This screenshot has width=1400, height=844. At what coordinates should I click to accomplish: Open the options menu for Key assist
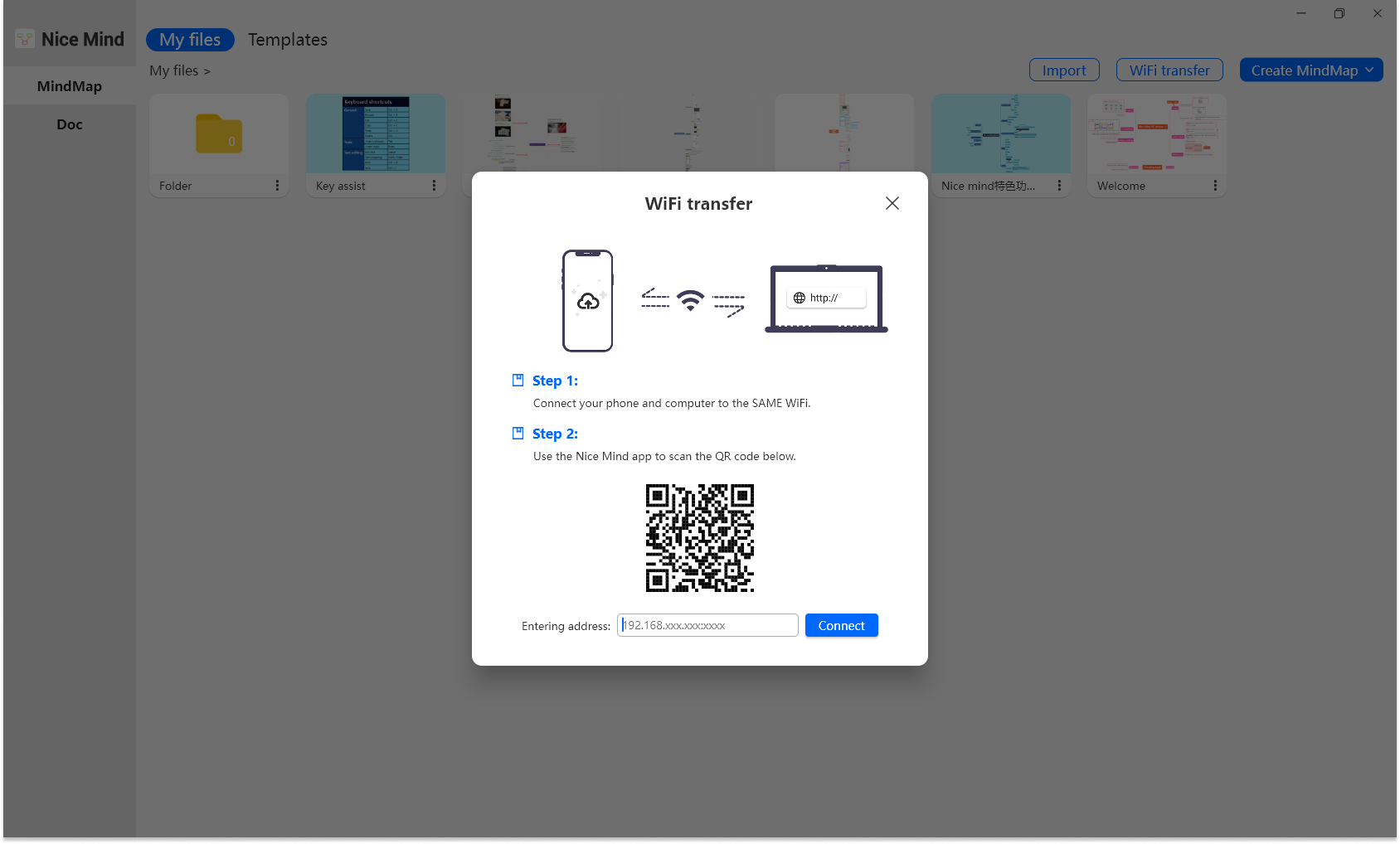[x=435, y=186]
